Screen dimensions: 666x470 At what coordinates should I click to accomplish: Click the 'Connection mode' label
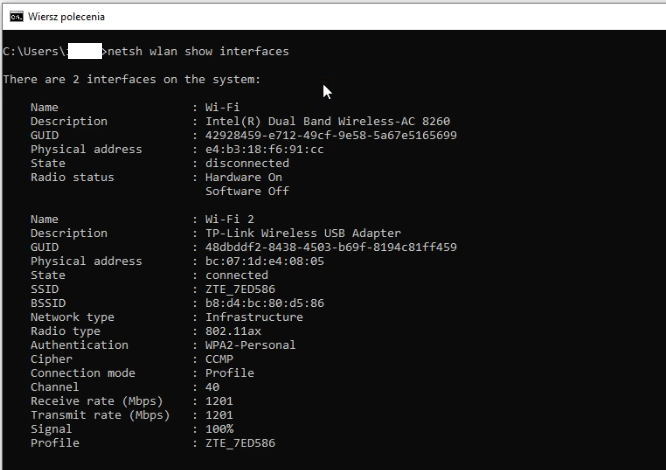(82, 373)
